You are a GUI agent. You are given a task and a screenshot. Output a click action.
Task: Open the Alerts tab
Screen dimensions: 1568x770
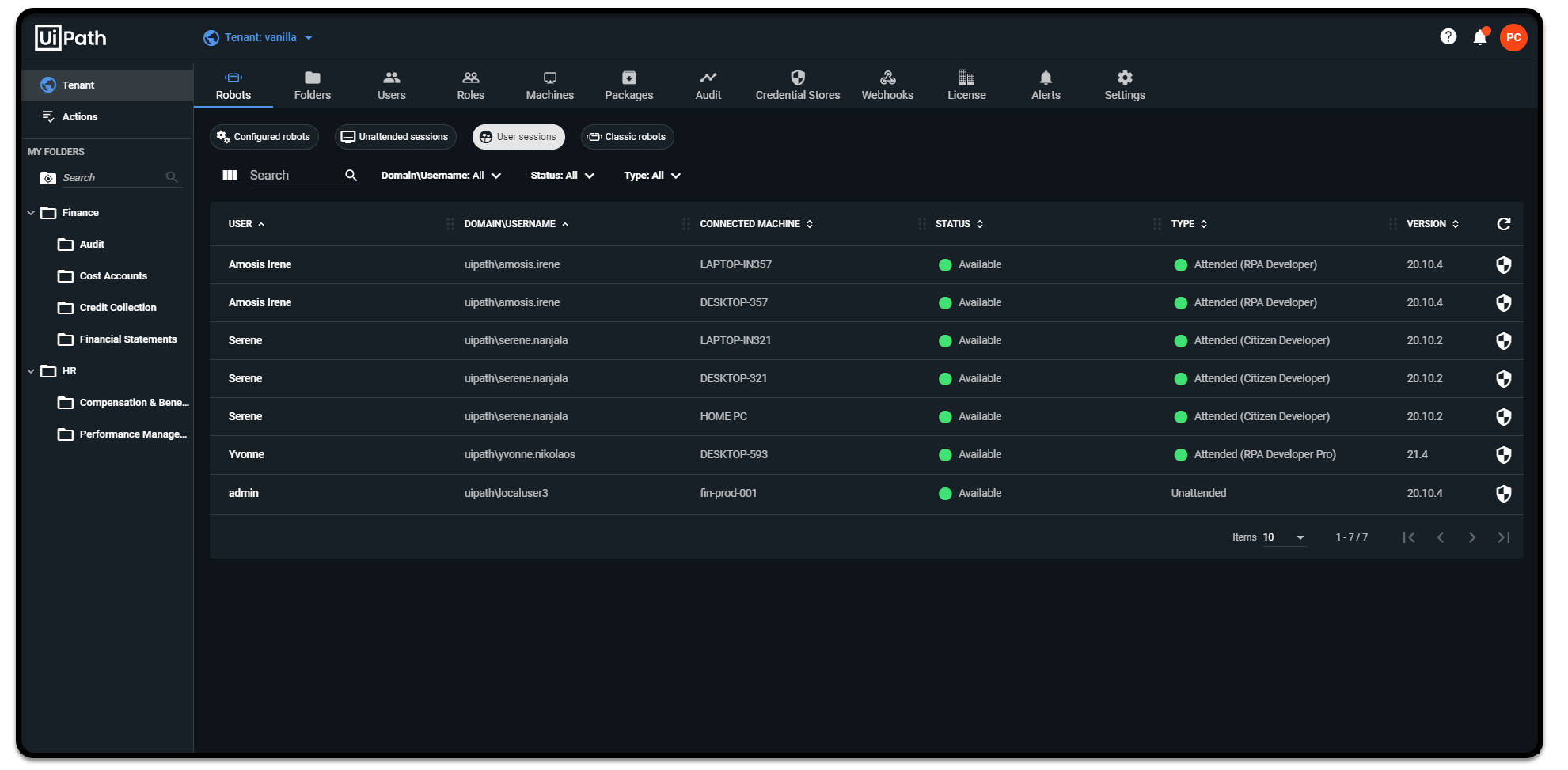point(1046,85)
